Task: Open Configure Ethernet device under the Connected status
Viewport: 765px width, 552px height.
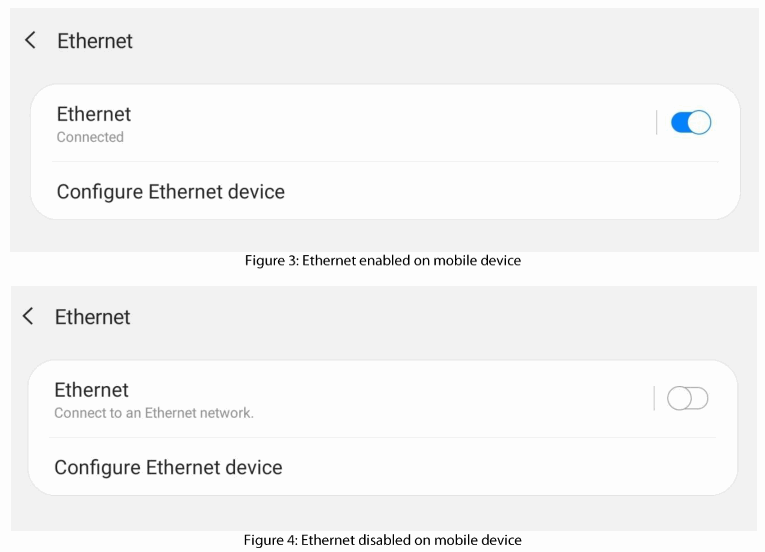Action: [x=171, y=192]
